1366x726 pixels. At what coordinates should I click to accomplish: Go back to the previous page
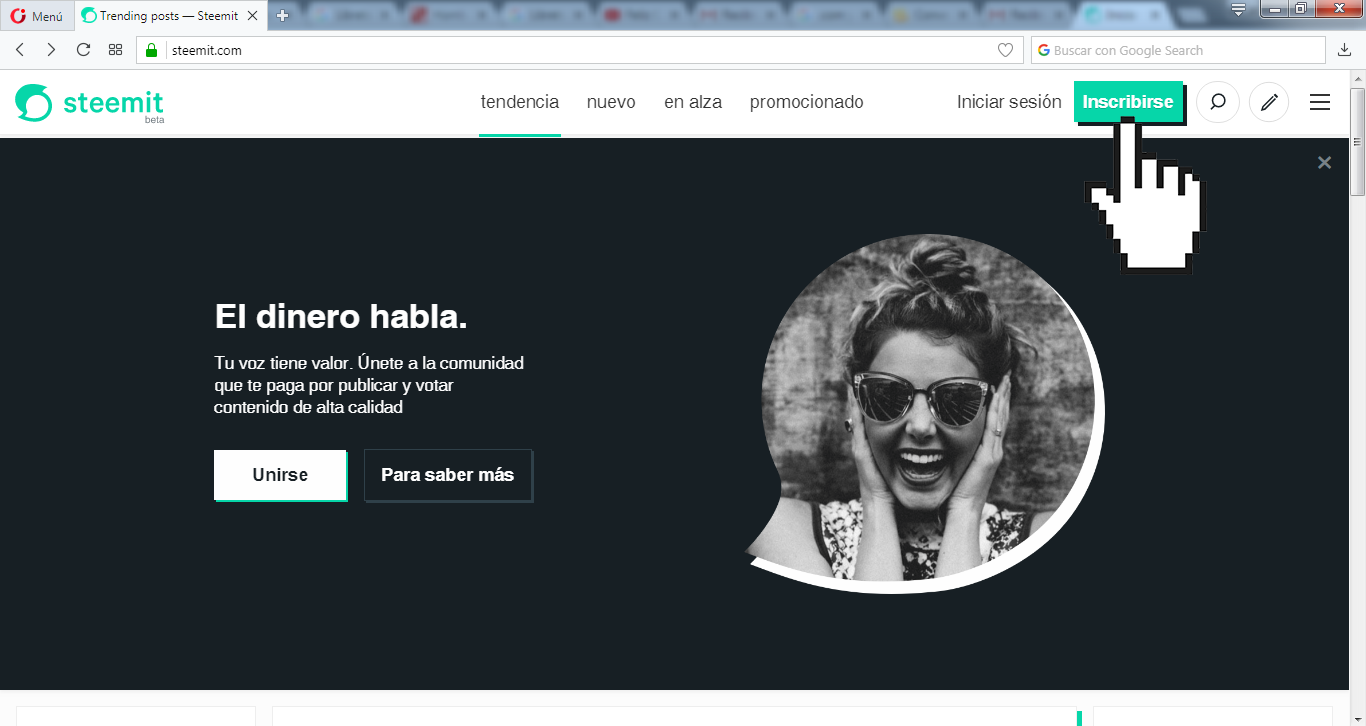[20, 50]
